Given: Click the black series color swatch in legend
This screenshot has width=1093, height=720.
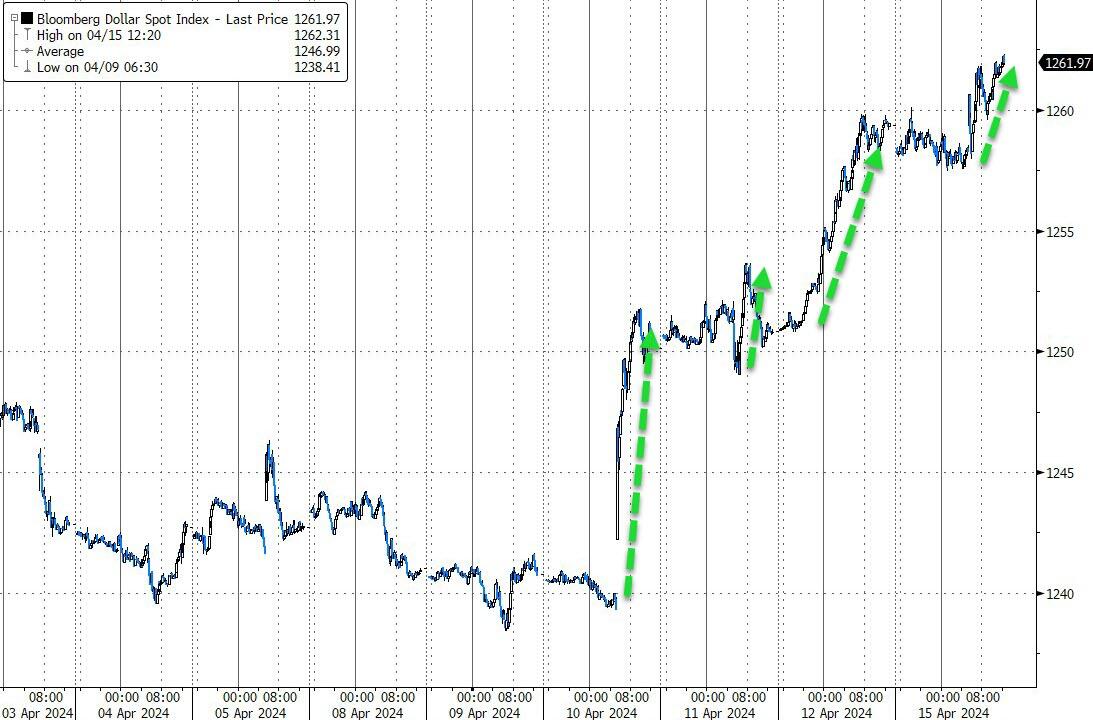Looking at the screenshot, I should [27, 19].
